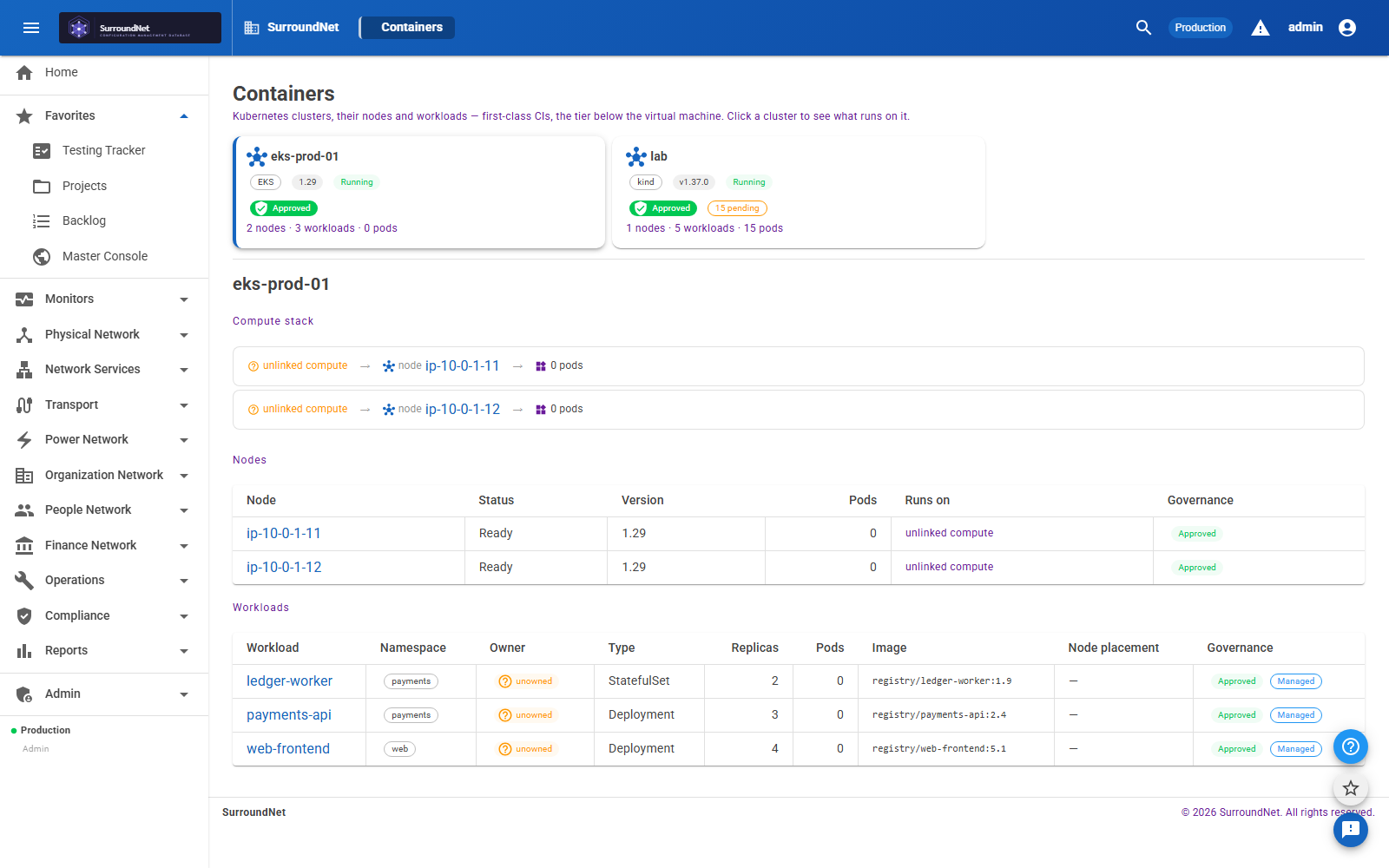
Task: Expand the Monitors menu arrow
Action: [x=184, y=299]
